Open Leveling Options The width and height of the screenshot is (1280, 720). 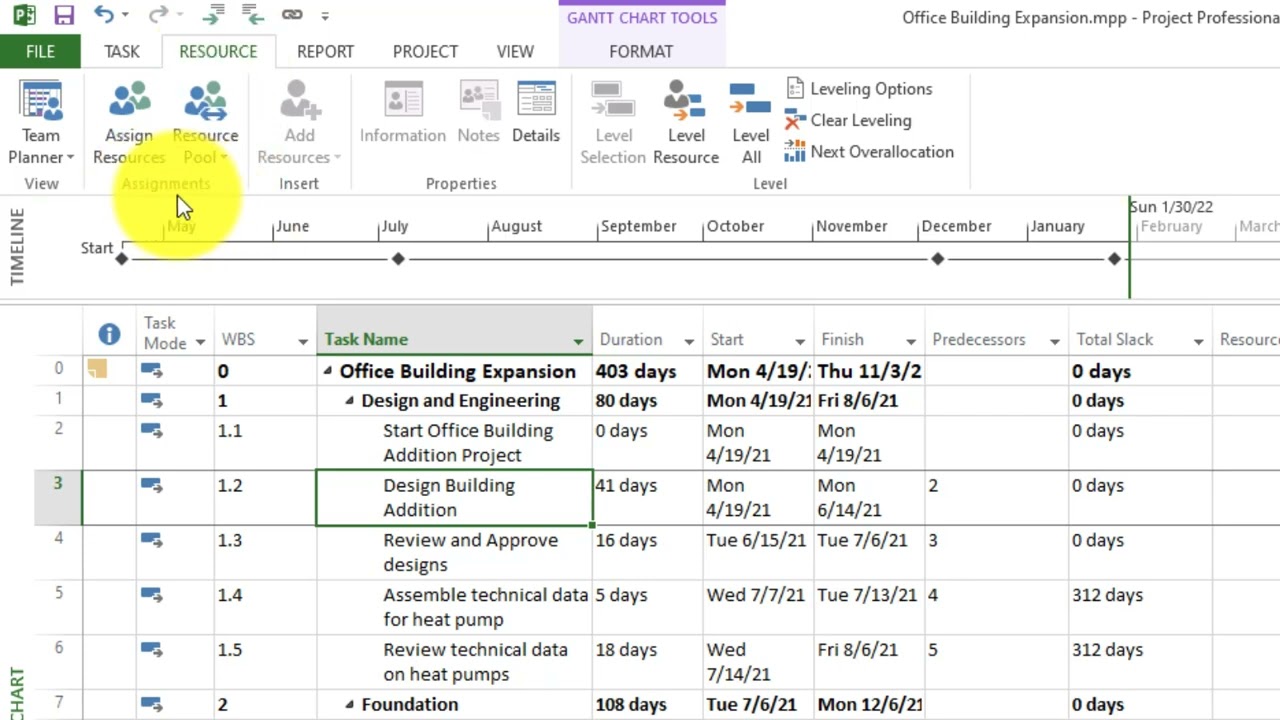point(859,88)
